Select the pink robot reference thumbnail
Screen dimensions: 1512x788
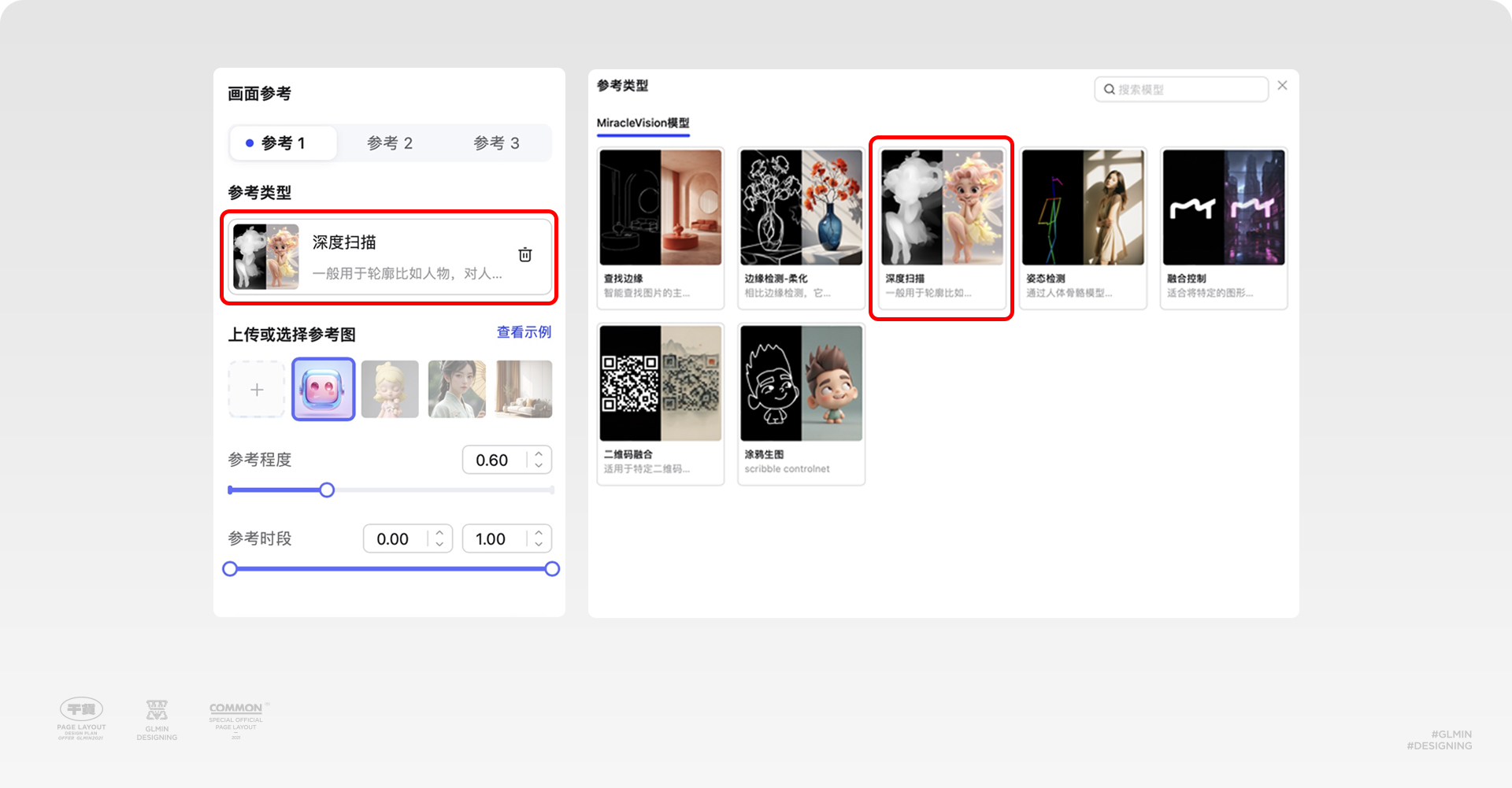point(323,389)
